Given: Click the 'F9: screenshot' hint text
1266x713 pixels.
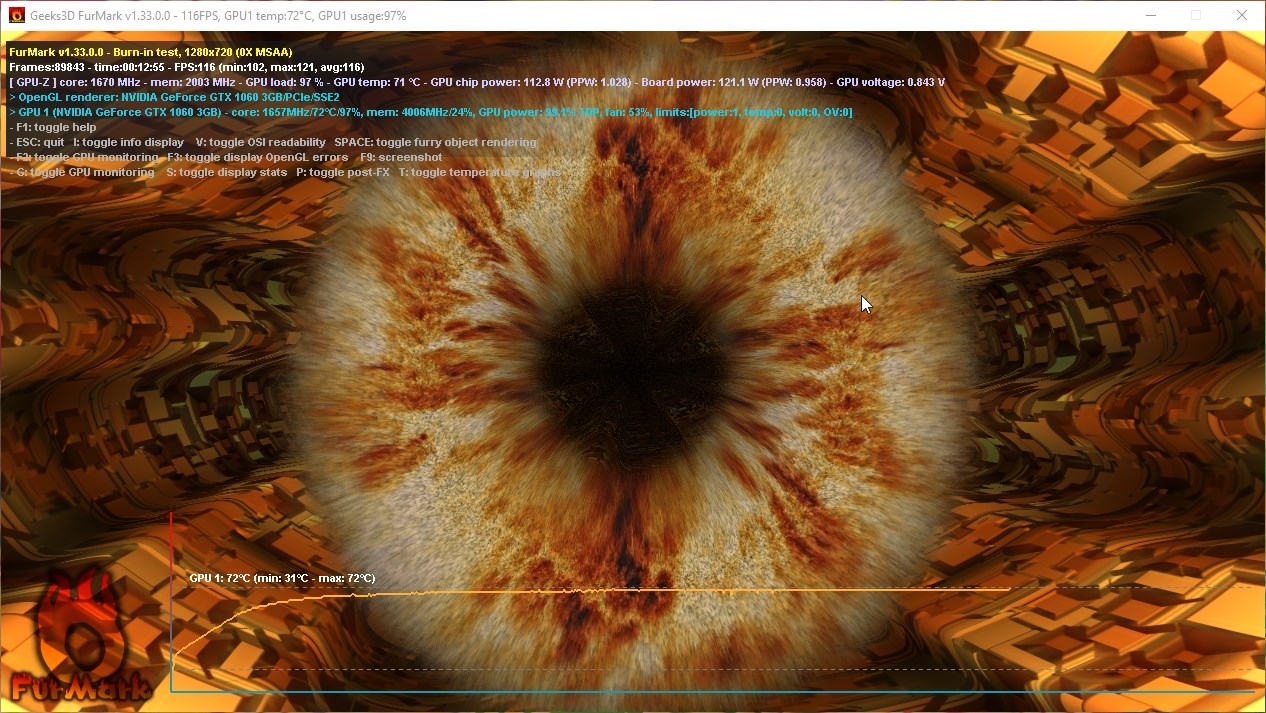Looking at the screenshot, I should (400, 157).
